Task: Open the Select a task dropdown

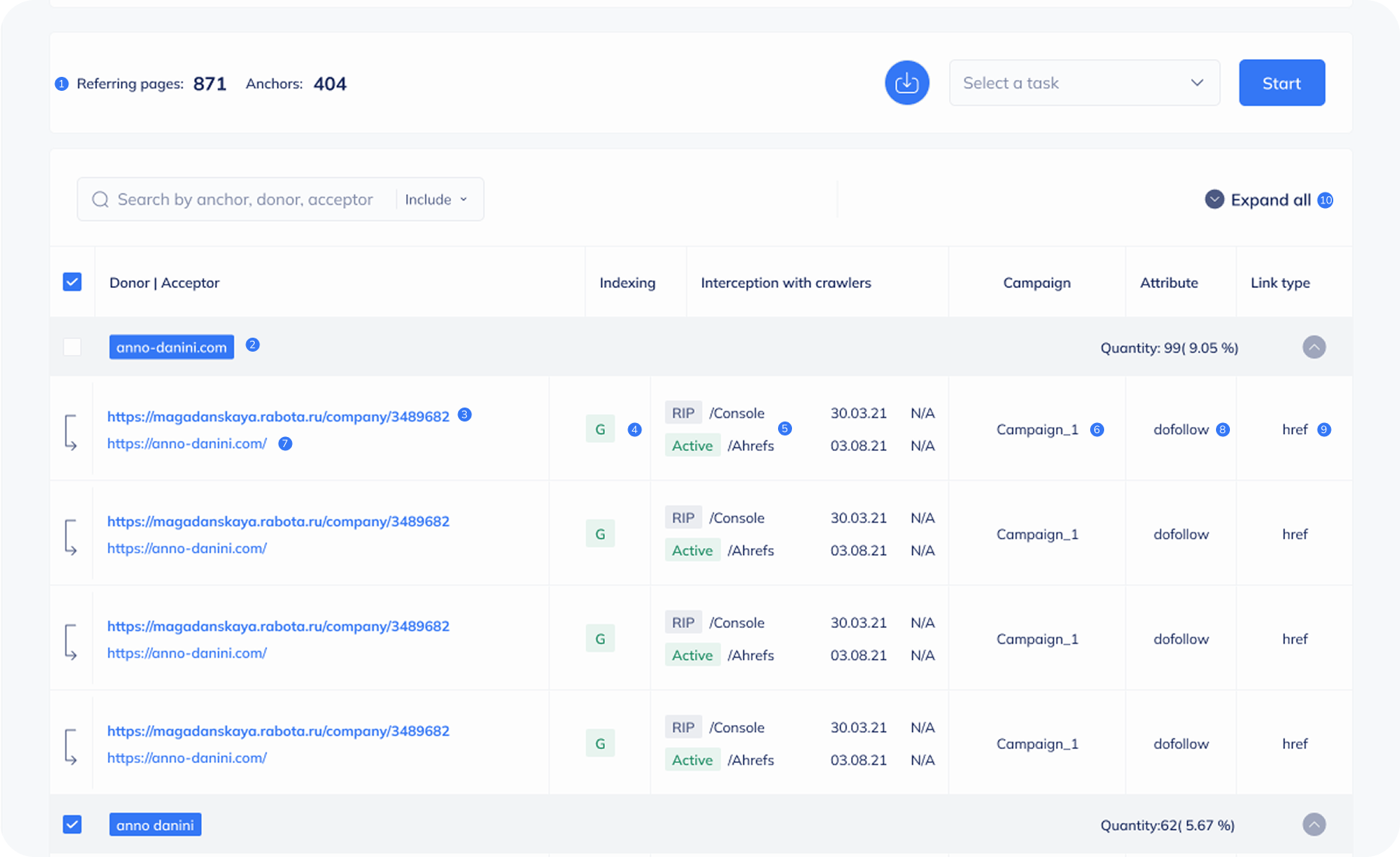Action: 1084,83
